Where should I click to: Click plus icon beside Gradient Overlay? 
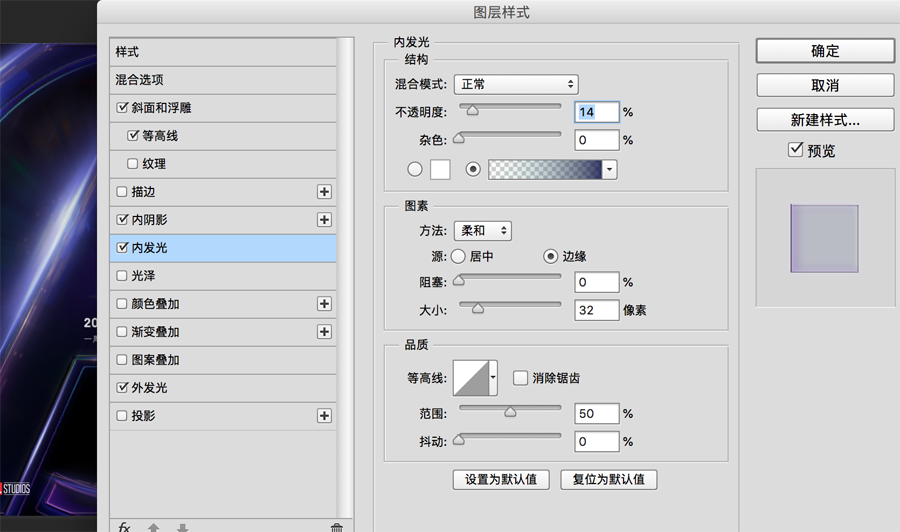324,332
